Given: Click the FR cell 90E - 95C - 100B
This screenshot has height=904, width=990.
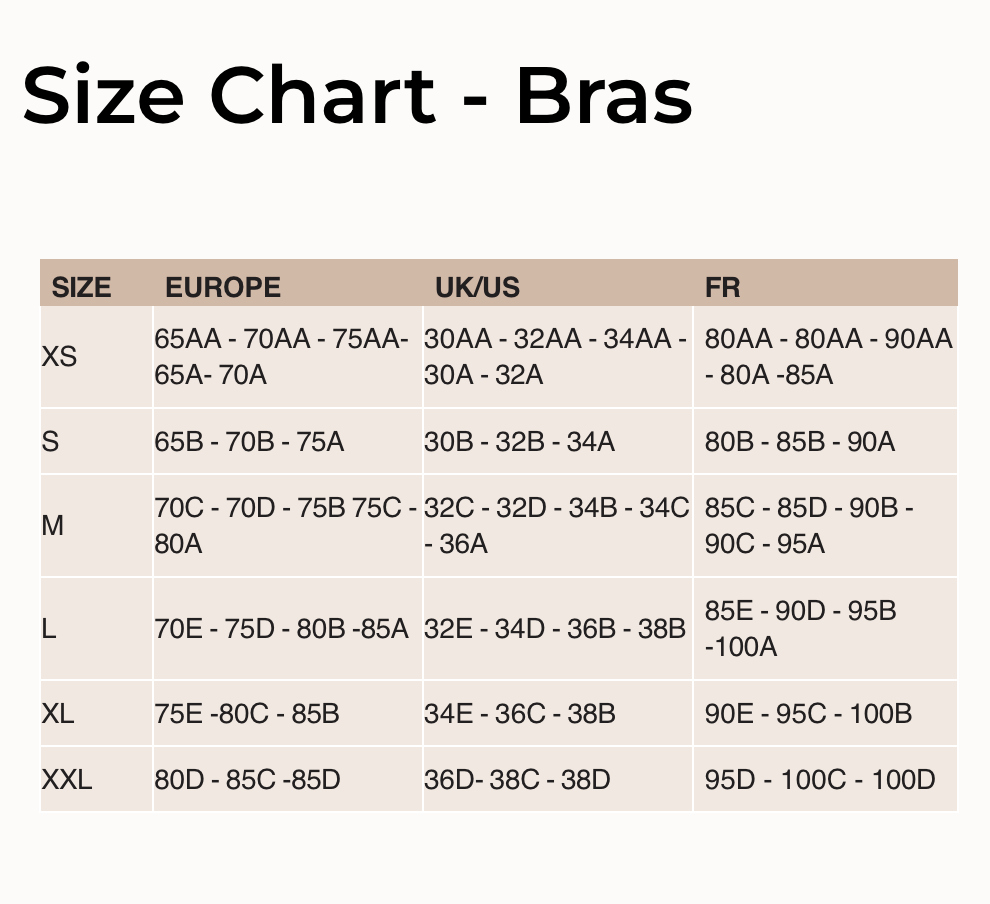Looking at the screenshot, I should tap(808, 714).
